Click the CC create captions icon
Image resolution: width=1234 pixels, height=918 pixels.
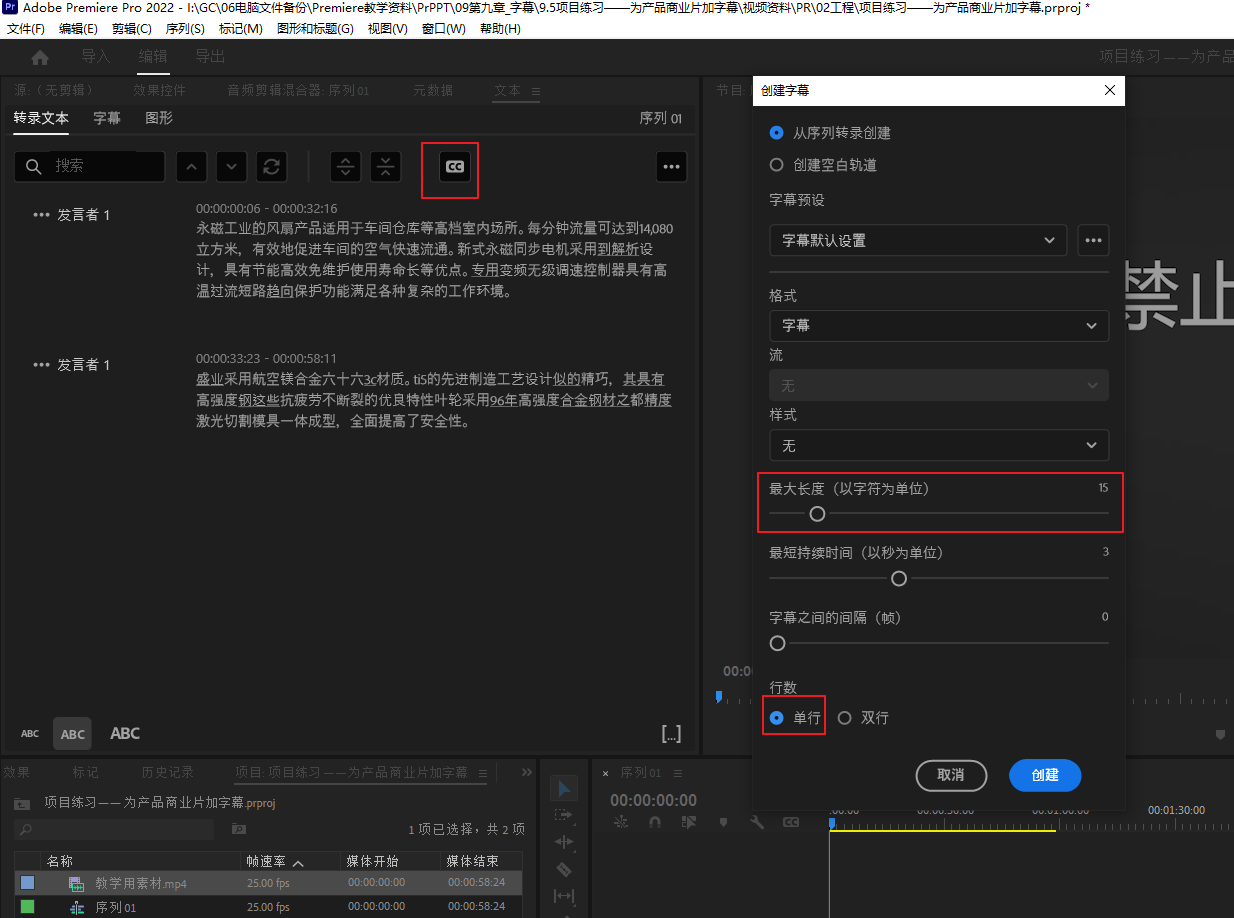(455, 167)
